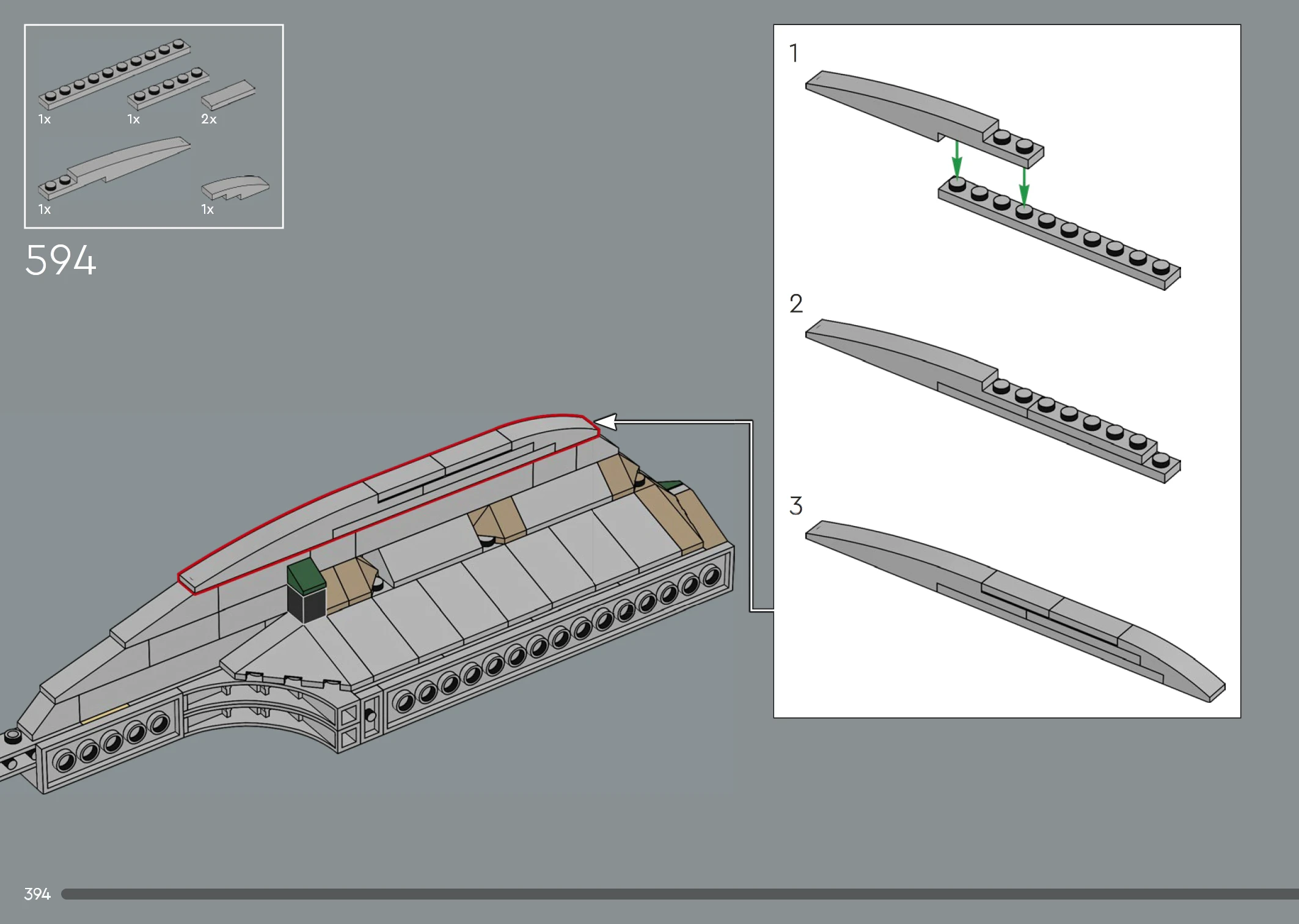Click the 6-stud plate in parts list
Screen dimensions: 1299x924
168,88
